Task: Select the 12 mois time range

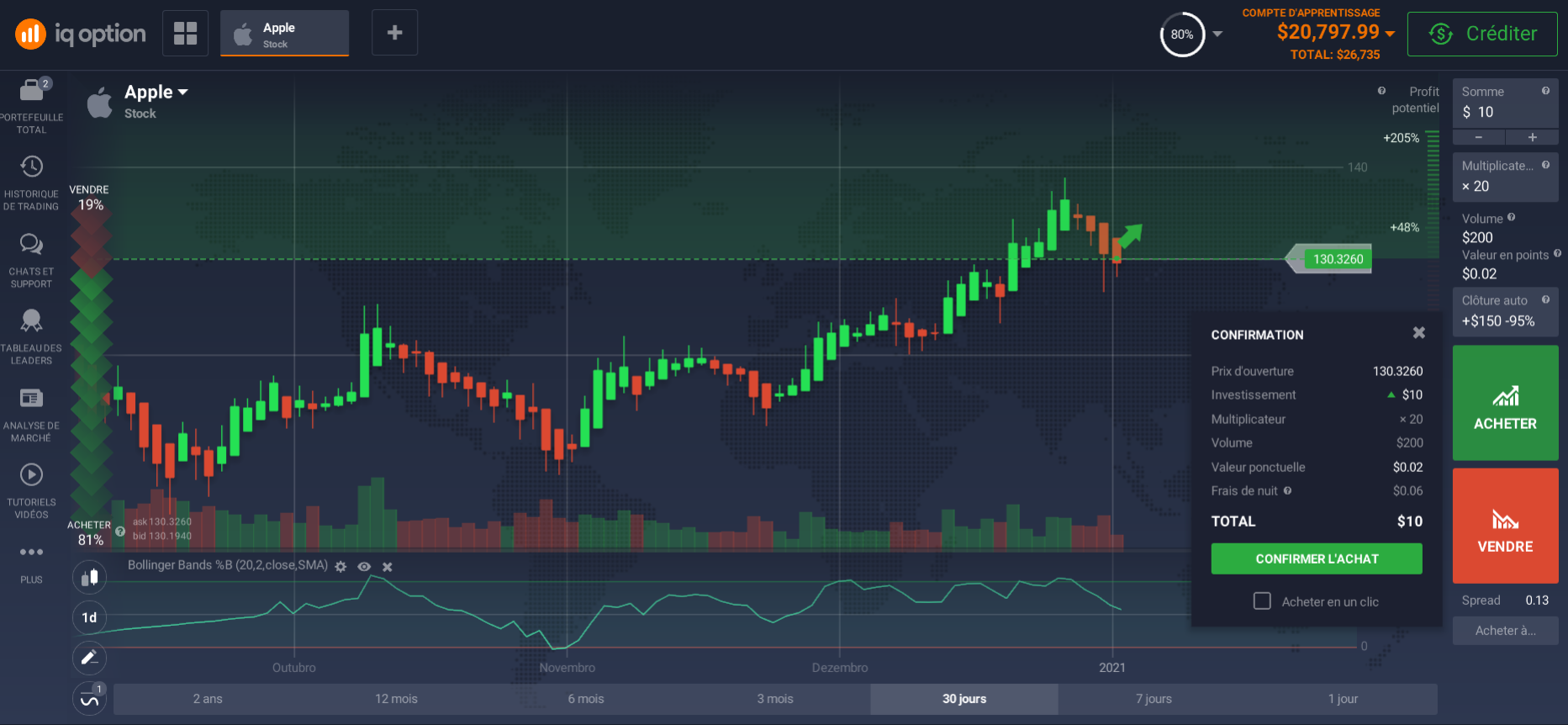Action: point(396,699)
